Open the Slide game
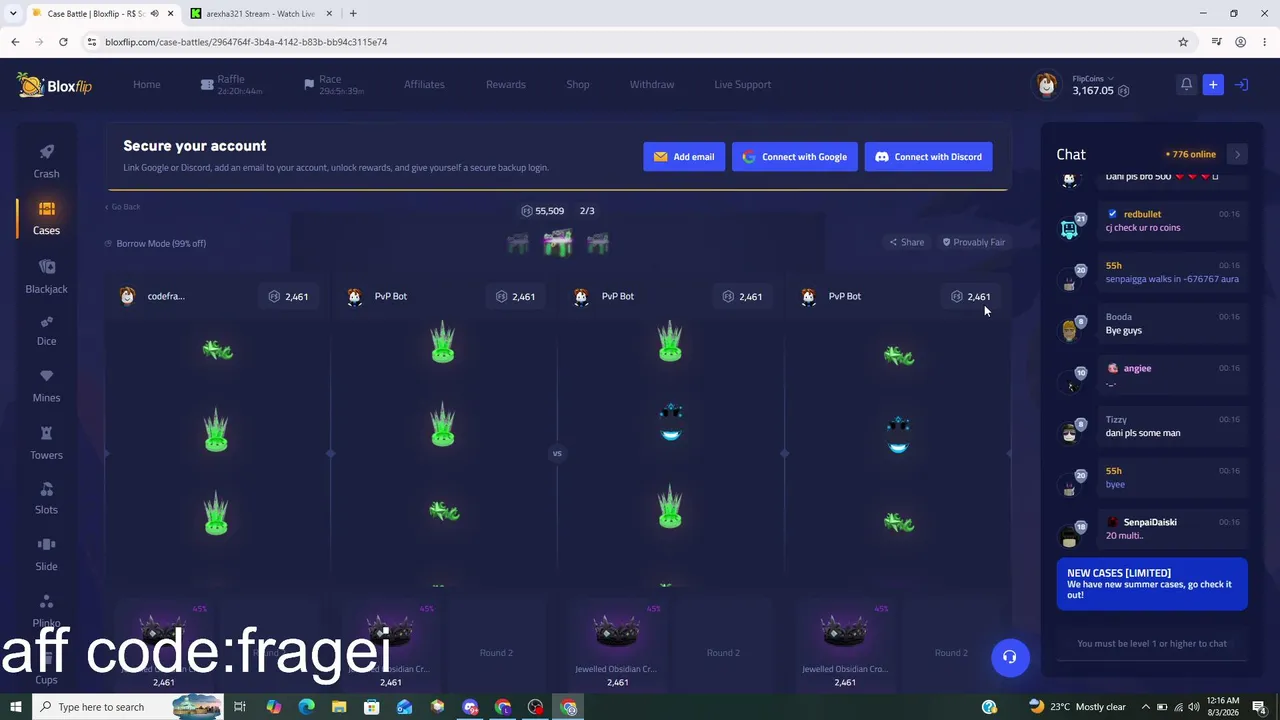Screen dimensions: 1280x720 pyautogui.click(x=46, y=553)
